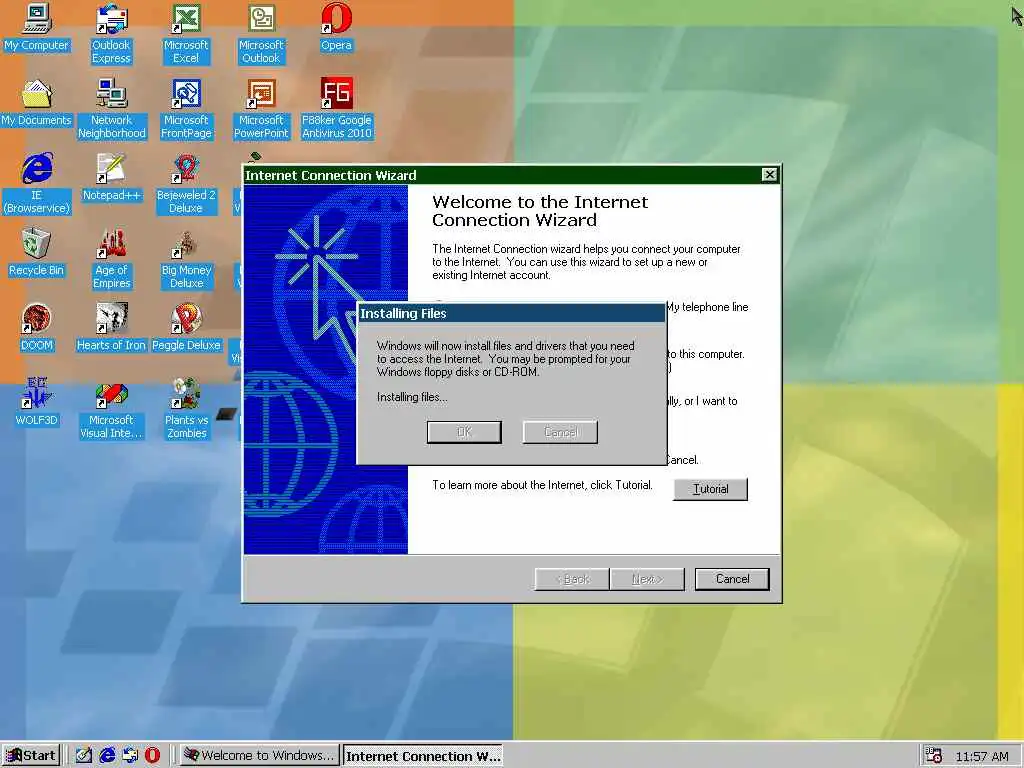Viewport: 1024px width, 768px height.
Task: Click the wizard's bottom Cancel button
Action: point(732,579)
